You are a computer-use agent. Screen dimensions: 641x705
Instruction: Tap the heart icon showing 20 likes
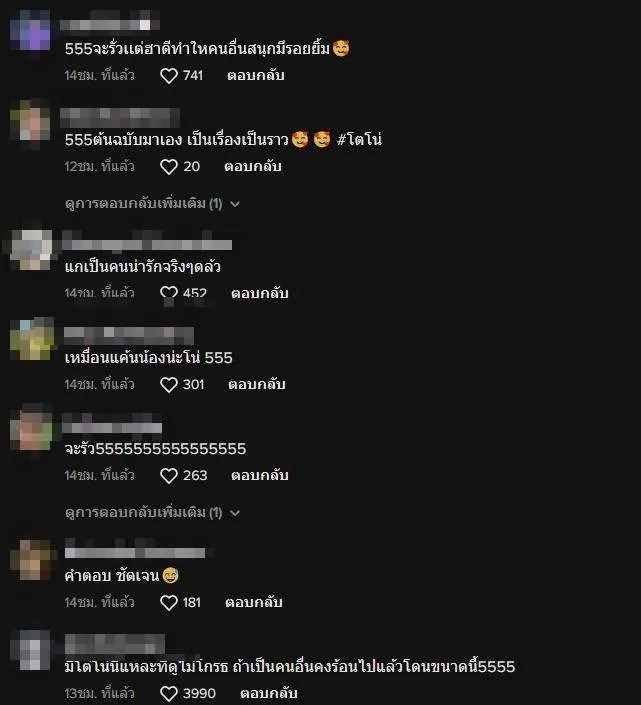169,167
